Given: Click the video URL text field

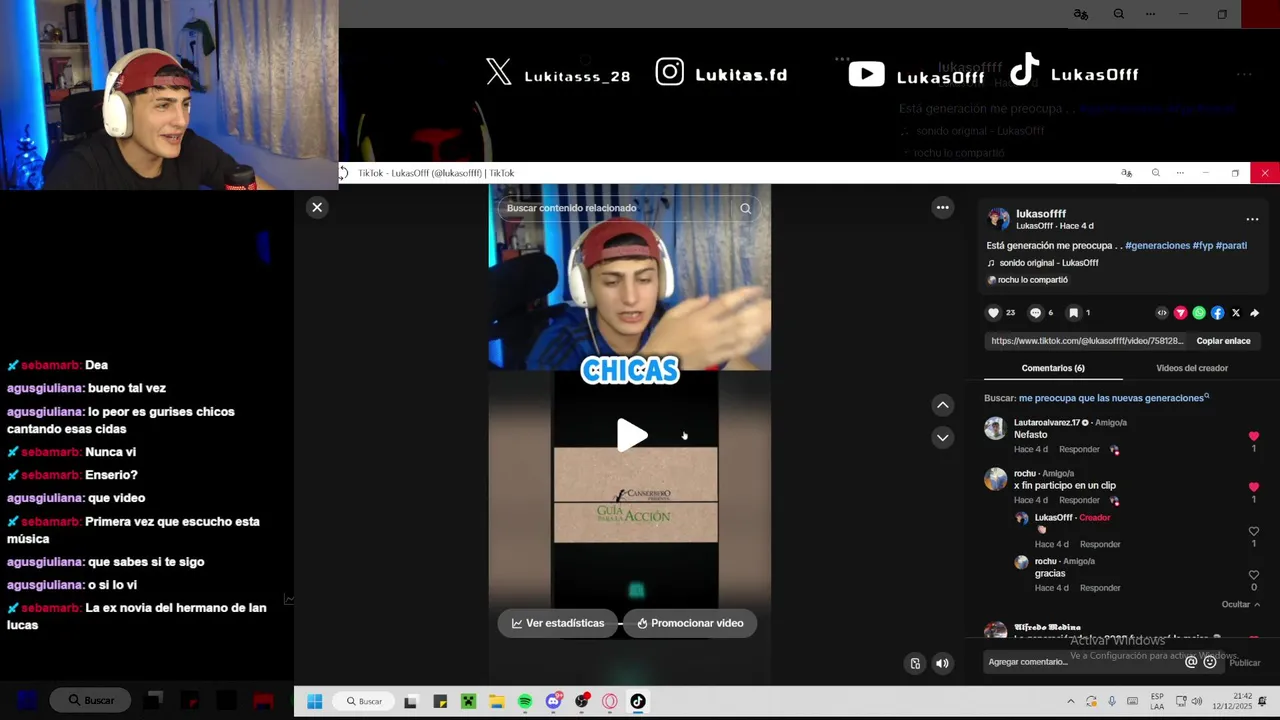Looking at the screenshot, I should (1086, 341).
